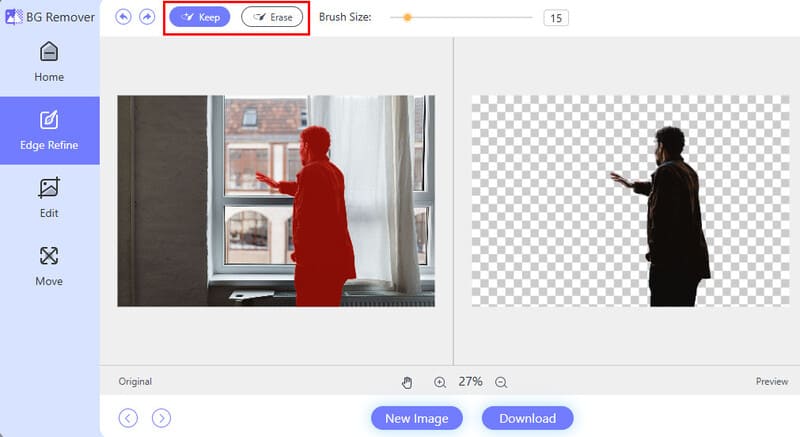Click the Brush Size label
Viewport: 800px width, 437px height.
pyautogui.click(x=345, y=17)
